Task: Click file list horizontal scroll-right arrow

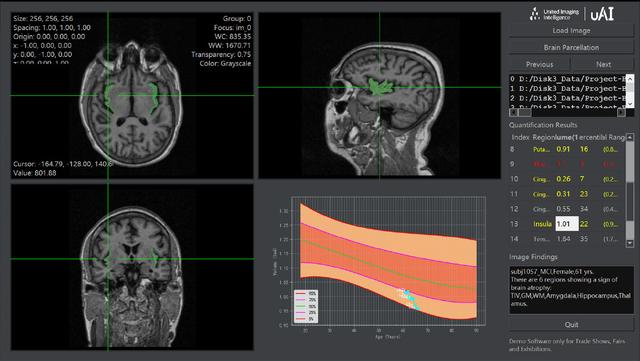Action: coord(621,112)
